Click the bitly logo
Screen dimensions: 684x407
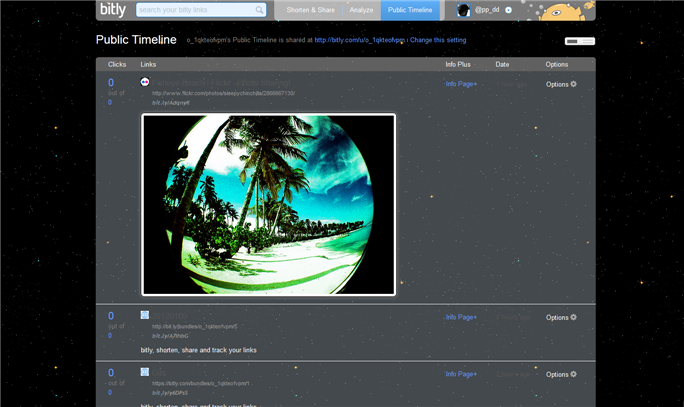(113, 10)
